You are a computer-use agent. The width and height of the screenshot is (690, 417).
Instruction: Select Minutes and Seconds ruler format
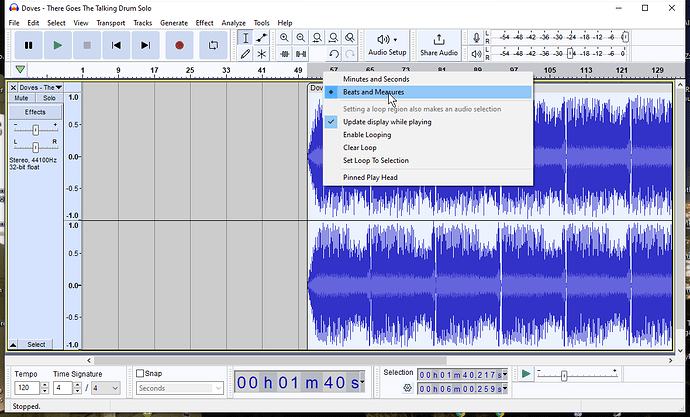tap(375, 79)
